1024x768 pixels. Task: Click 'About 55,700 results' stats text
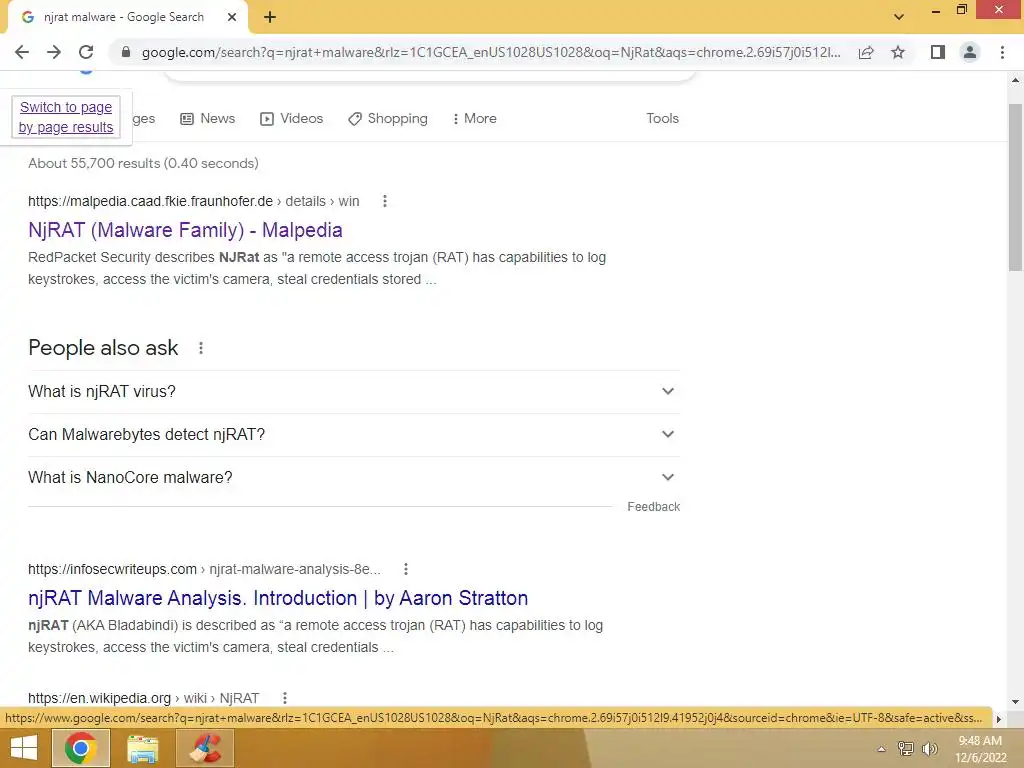pyautogui.click(x=143, y=163)
